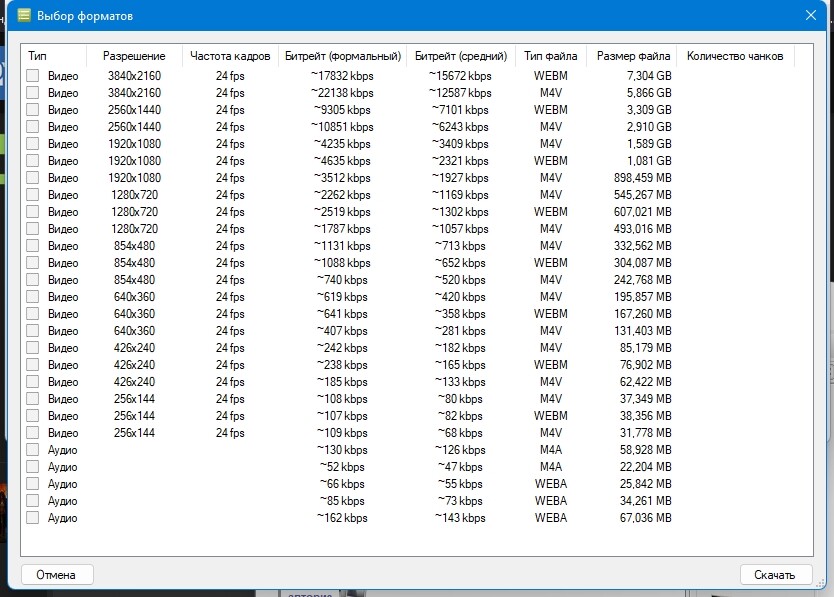
Task: Enable the 1920x1080 M4V 898,459 MB row checkbox
Action: click(x=32, y=178)
